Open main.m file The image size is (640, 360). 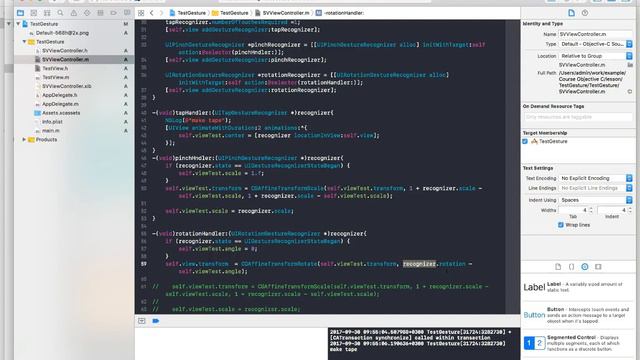click(51, 131)
